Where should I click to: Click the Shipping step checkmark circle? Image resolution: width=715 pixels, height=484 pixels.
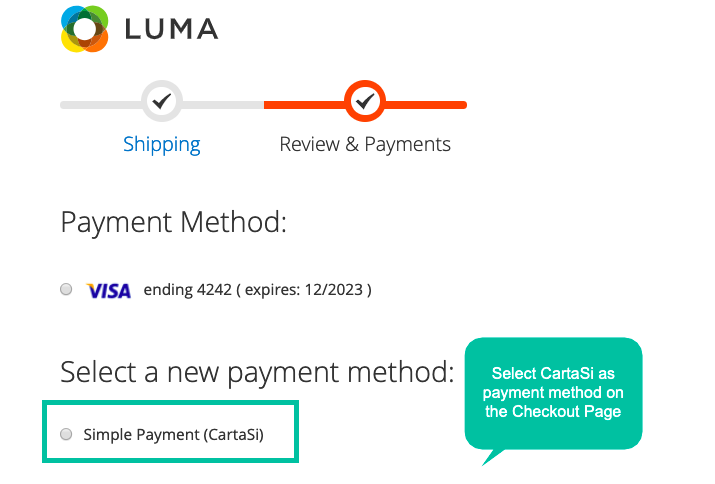tap(162, 101)
